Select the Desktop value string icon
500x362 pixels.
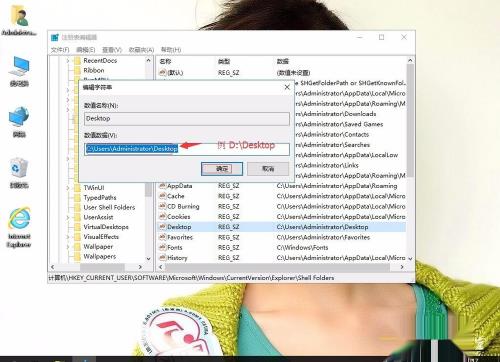coord(162,227)
